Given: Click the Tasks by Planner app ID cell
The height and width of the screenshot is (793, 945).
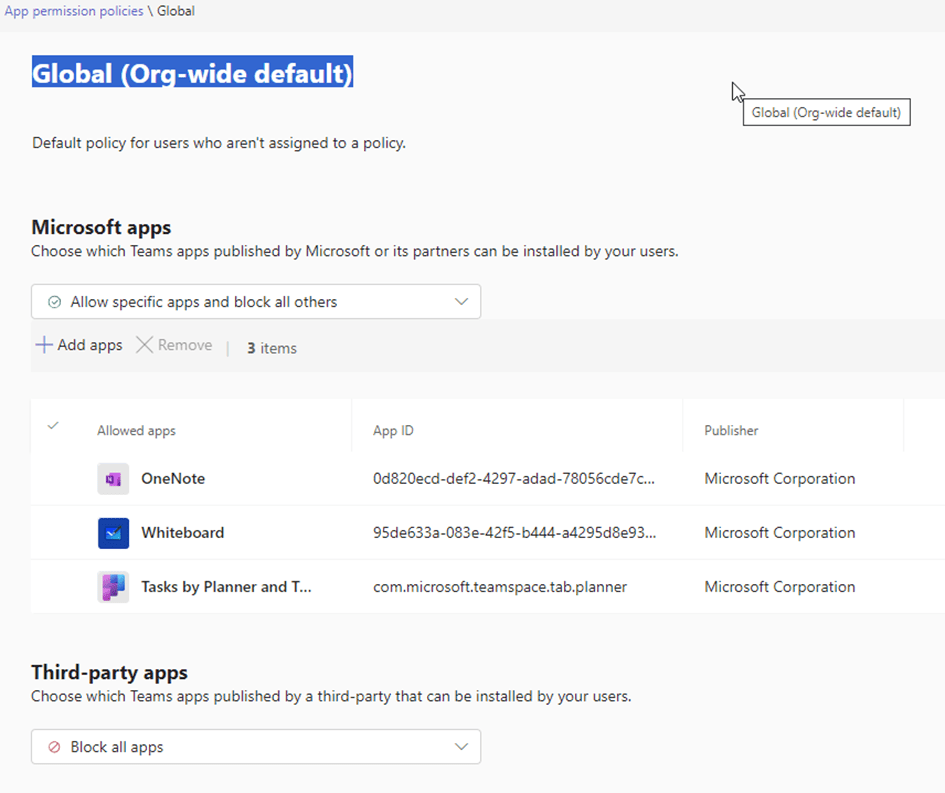Looking at the screenshot, I should click(x=499, y=587).
